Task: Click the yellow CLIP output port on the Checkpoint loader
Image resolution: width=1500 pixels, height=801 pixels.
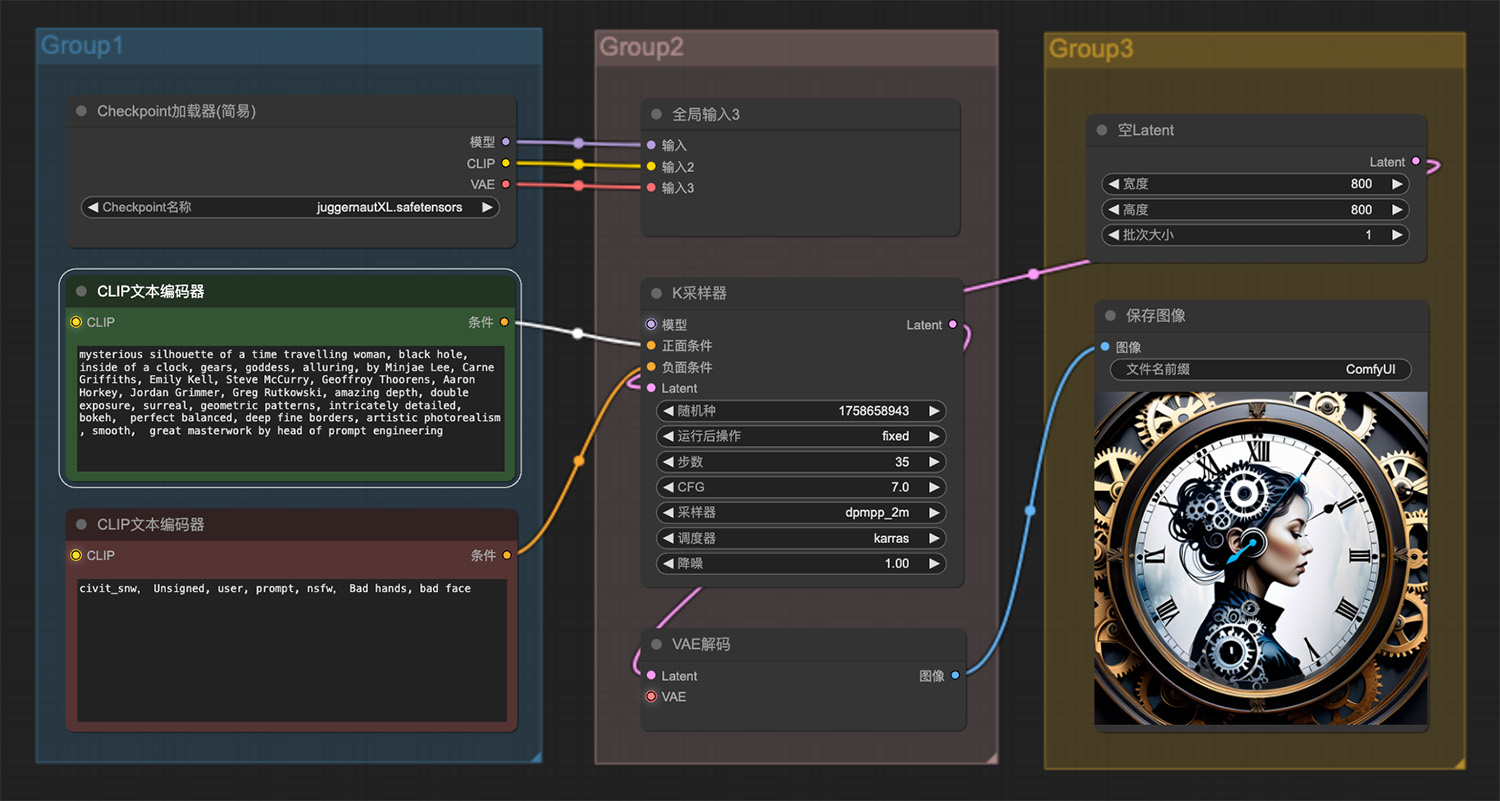Action: click(x=506, y=163)
